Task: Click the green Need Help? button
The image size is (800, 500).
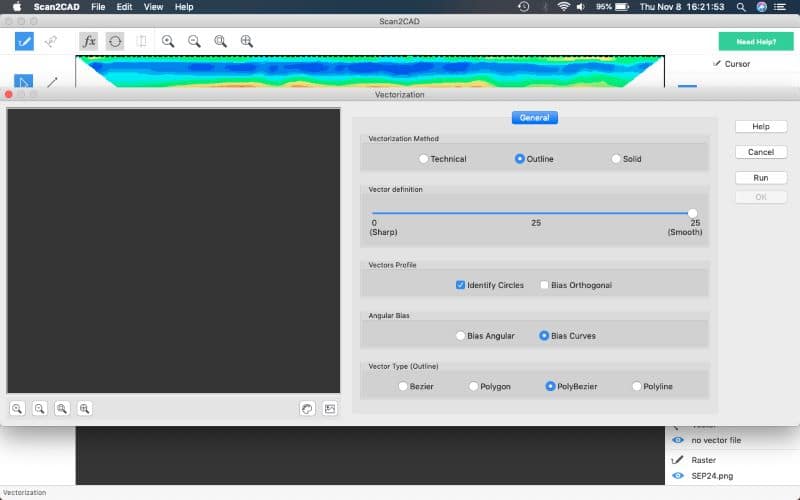Action: click(x=755, y=41)
